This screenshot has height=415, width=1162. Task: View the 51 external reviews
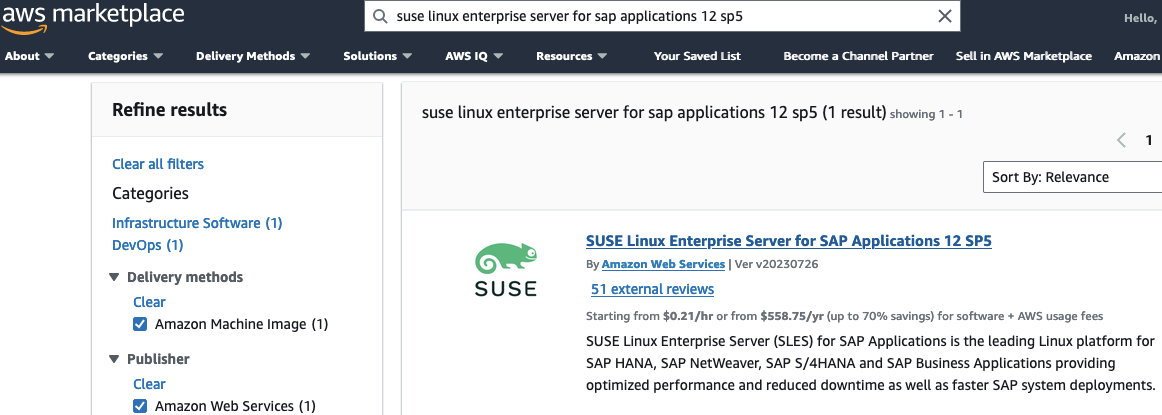click(652, 289)
